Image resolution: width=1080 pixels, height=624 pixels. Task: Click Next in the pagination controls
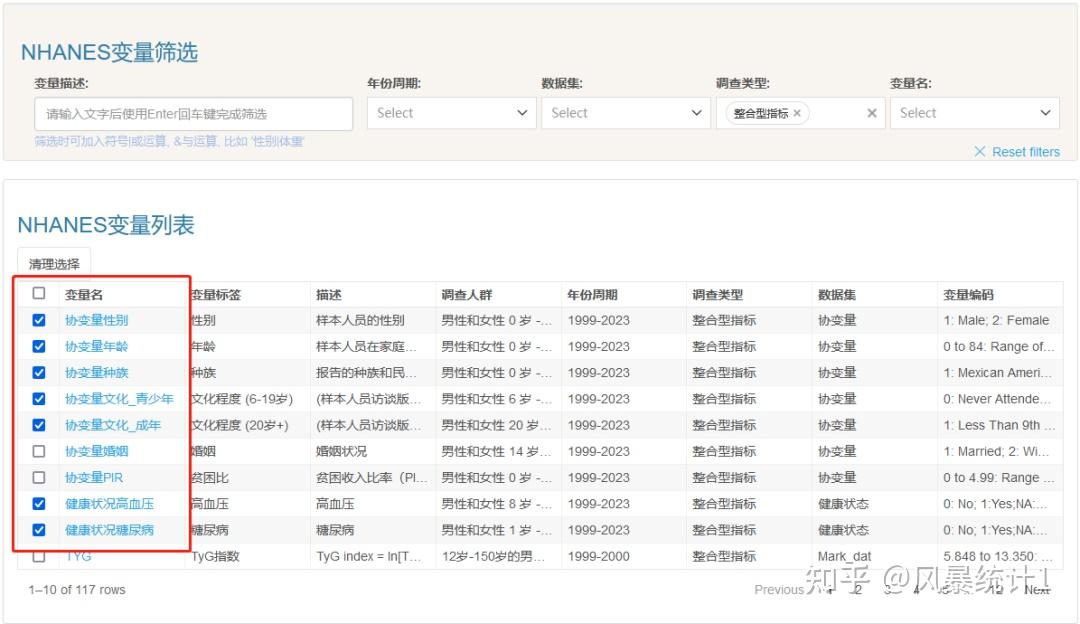[1036, 589]
